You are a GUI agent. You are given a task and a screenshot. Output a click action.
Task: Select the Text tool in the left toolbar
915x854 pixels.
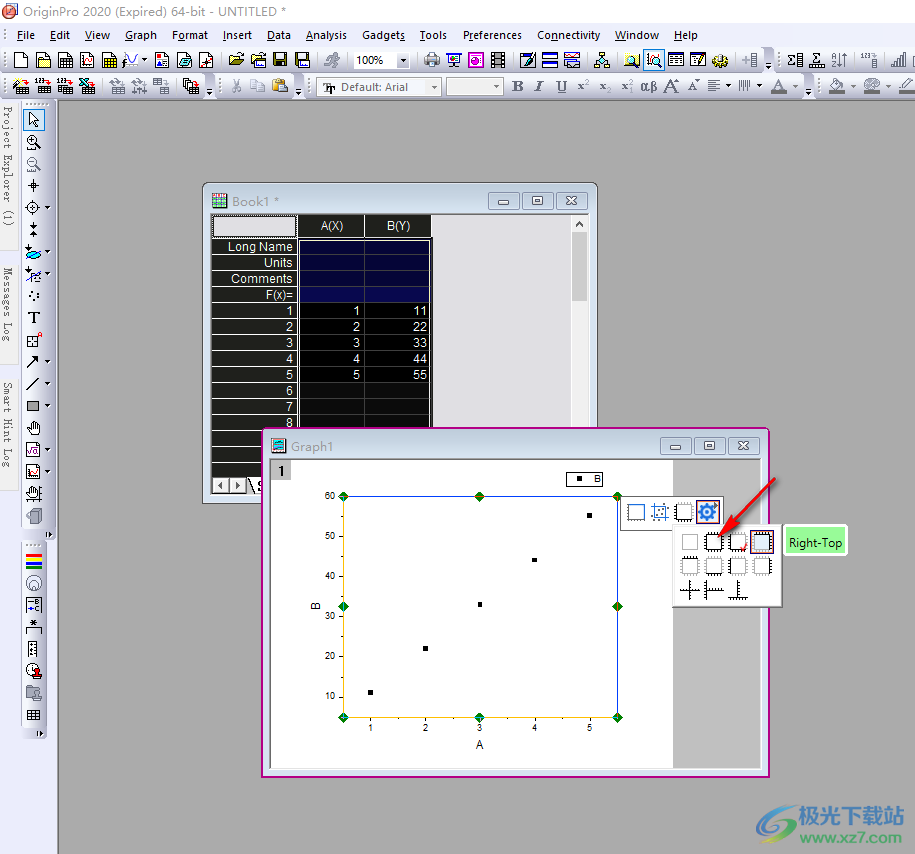[34, 317]
